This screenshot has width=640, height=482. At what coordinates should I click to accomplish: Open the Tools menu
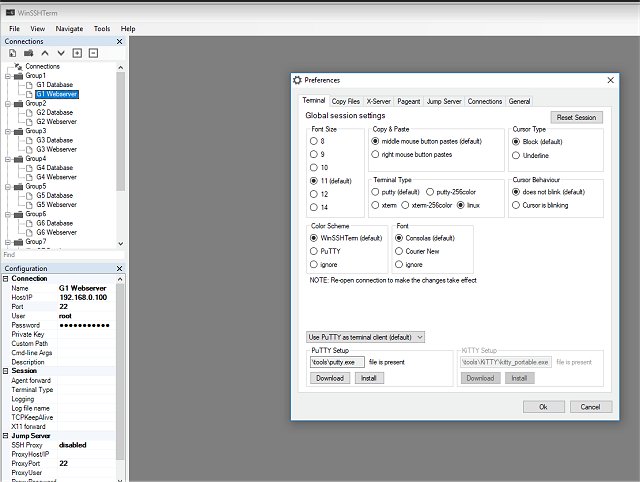[x=102, y=29]
